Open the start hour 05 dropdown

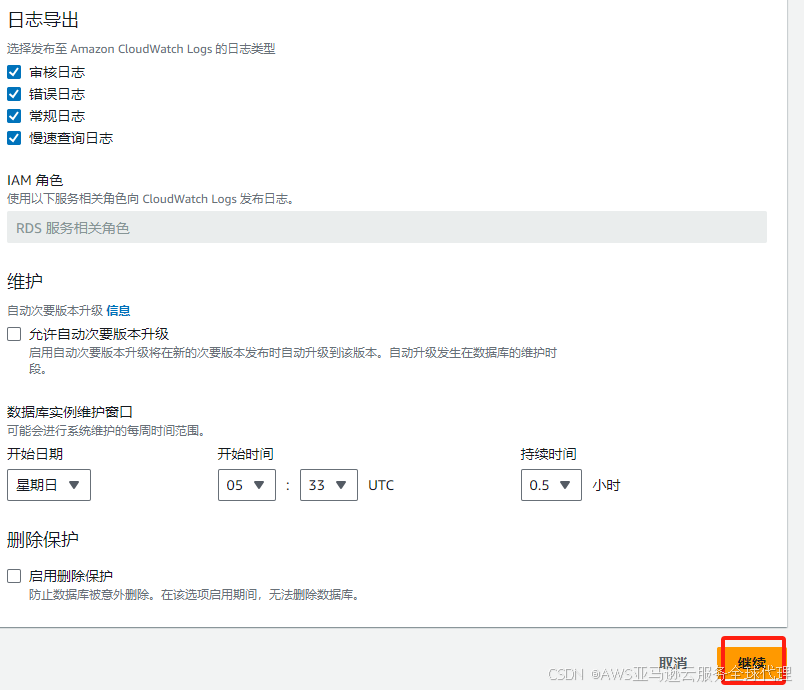click(x=247, y=485)
